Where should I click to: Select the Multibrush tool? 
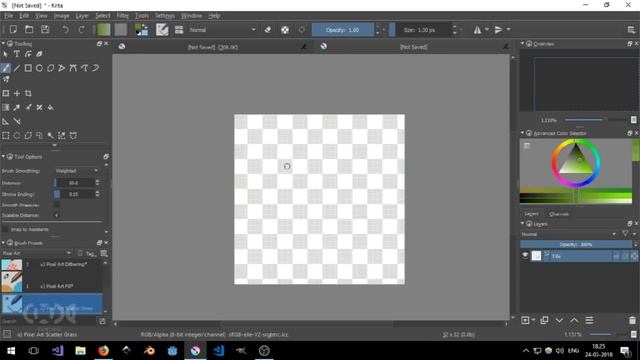6,80
